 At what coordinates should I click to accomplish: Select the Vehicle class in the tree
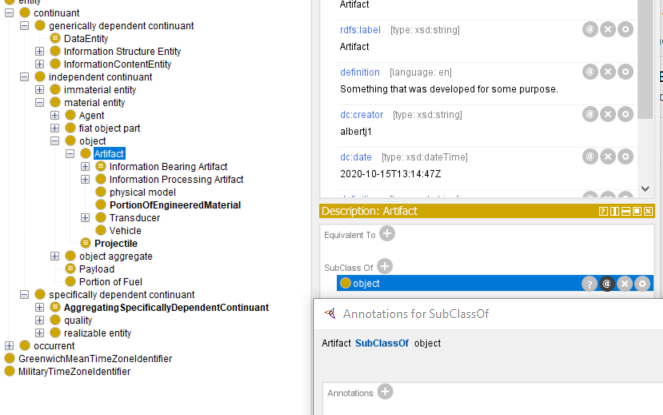pos(124,231)
